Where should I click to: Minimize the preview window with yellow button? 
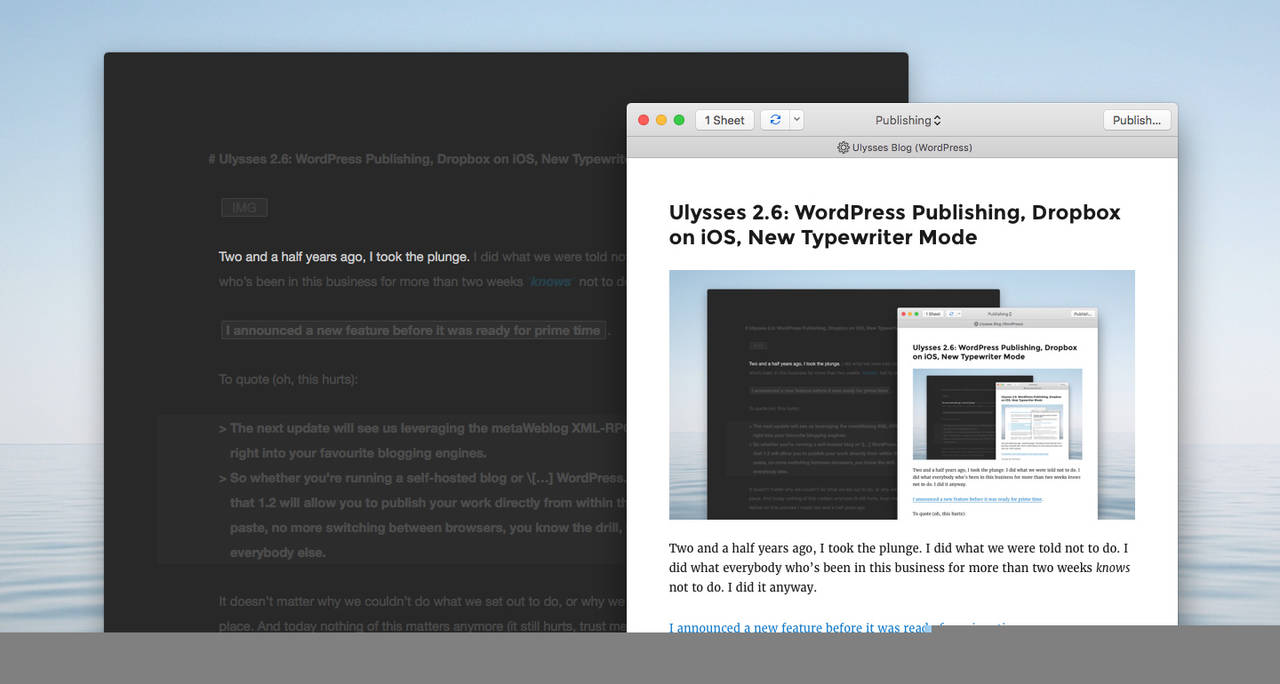[x=661, y=120]
